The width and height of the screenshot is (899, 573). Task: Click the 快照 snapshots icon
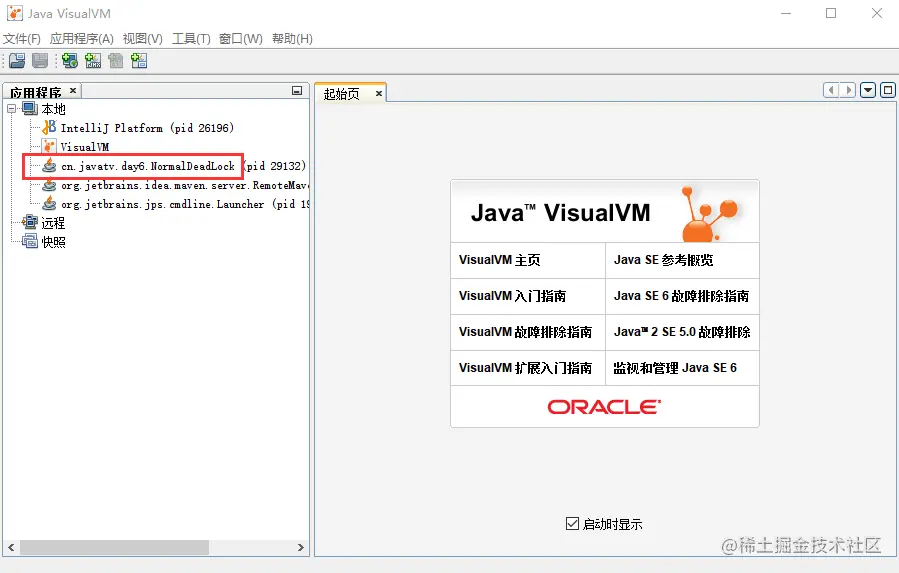pos(30,241)
